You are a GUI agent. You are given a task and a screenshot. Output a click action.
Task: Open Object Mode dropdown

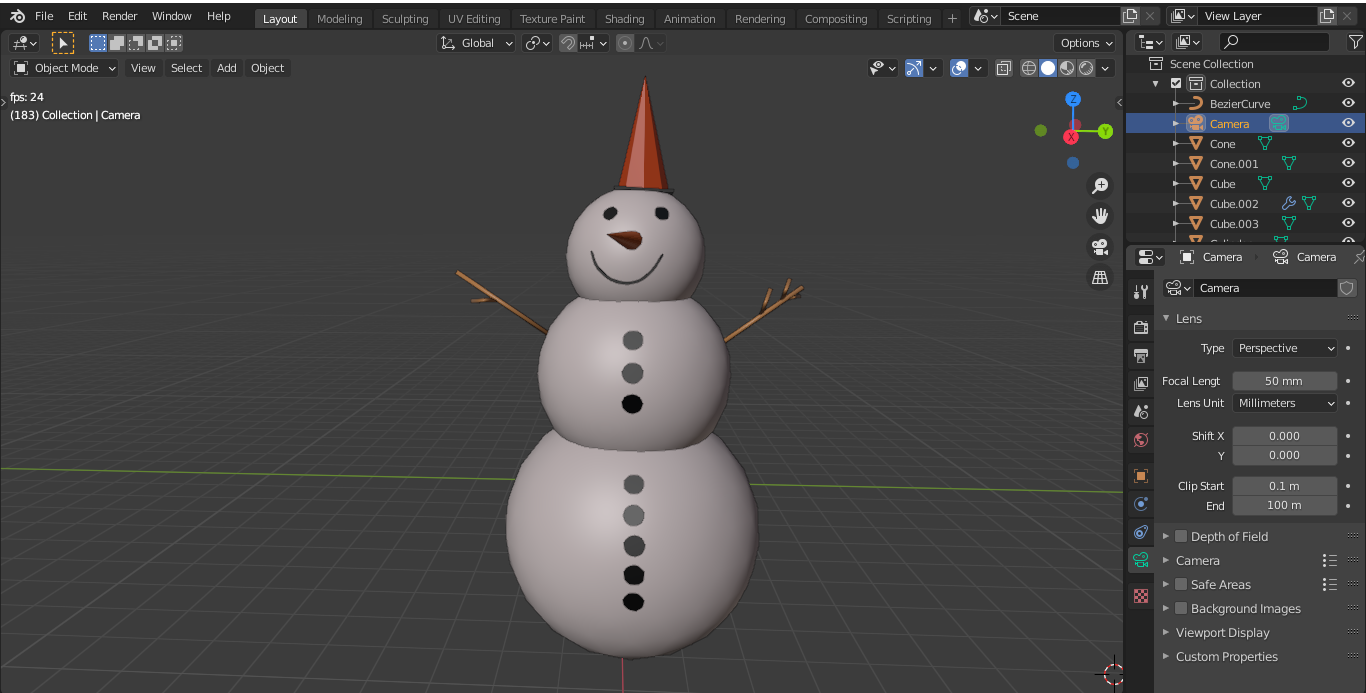(x=65, y=68)
